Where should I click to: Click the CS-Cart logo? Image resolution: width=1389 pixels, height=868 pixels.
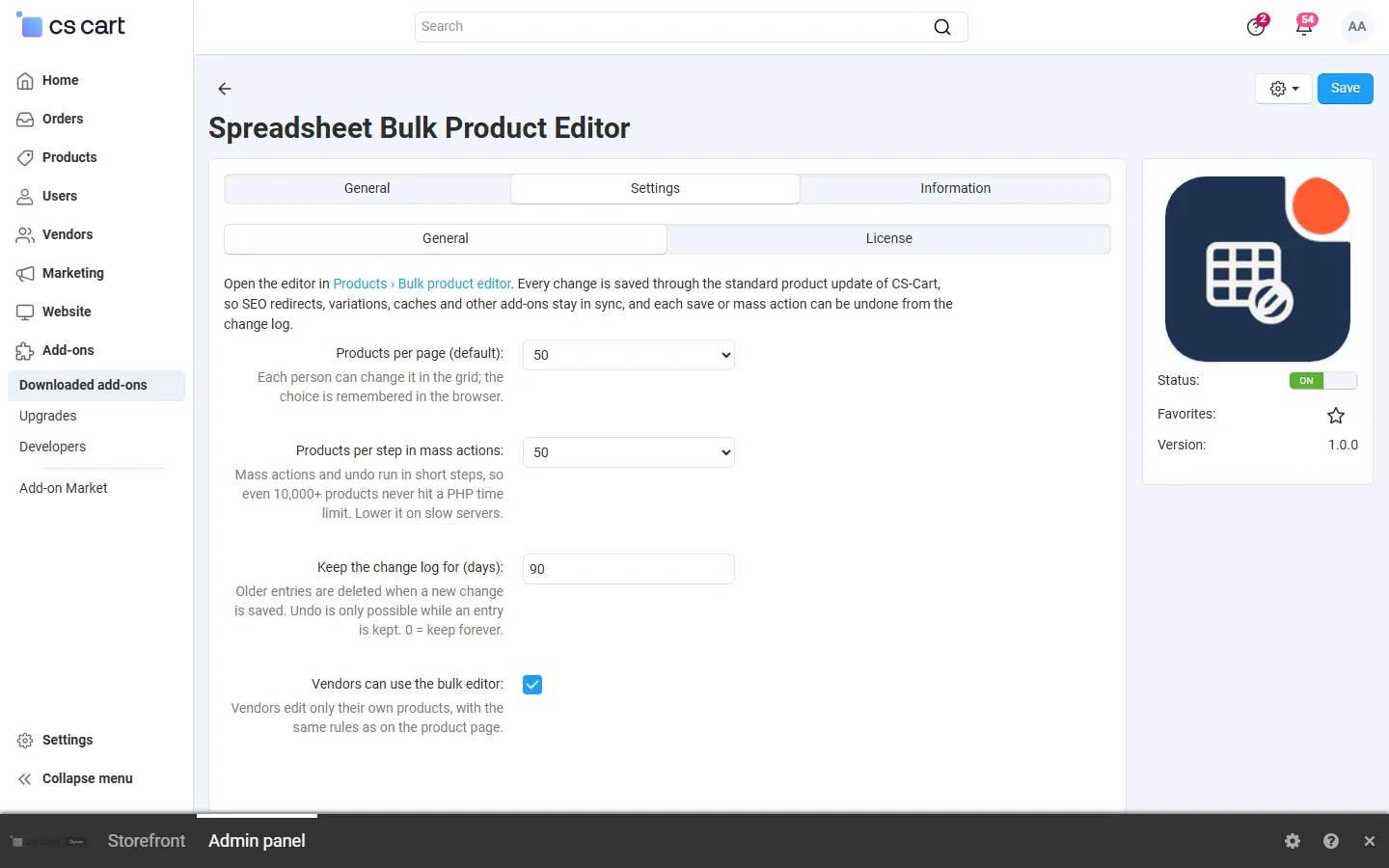click(x=71, y=26)
